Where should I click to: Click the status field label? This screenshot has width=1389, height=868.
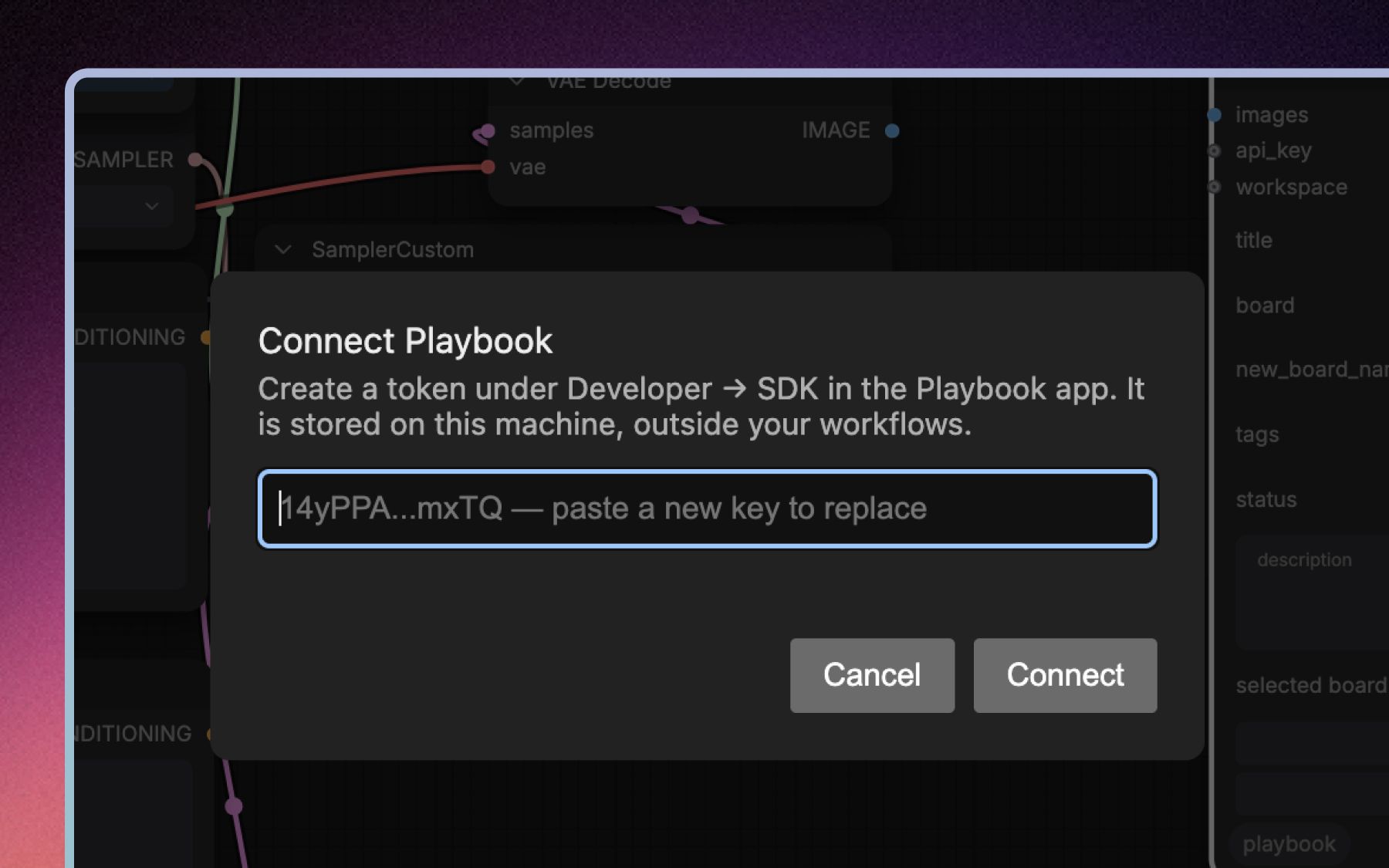[1266, 499]
